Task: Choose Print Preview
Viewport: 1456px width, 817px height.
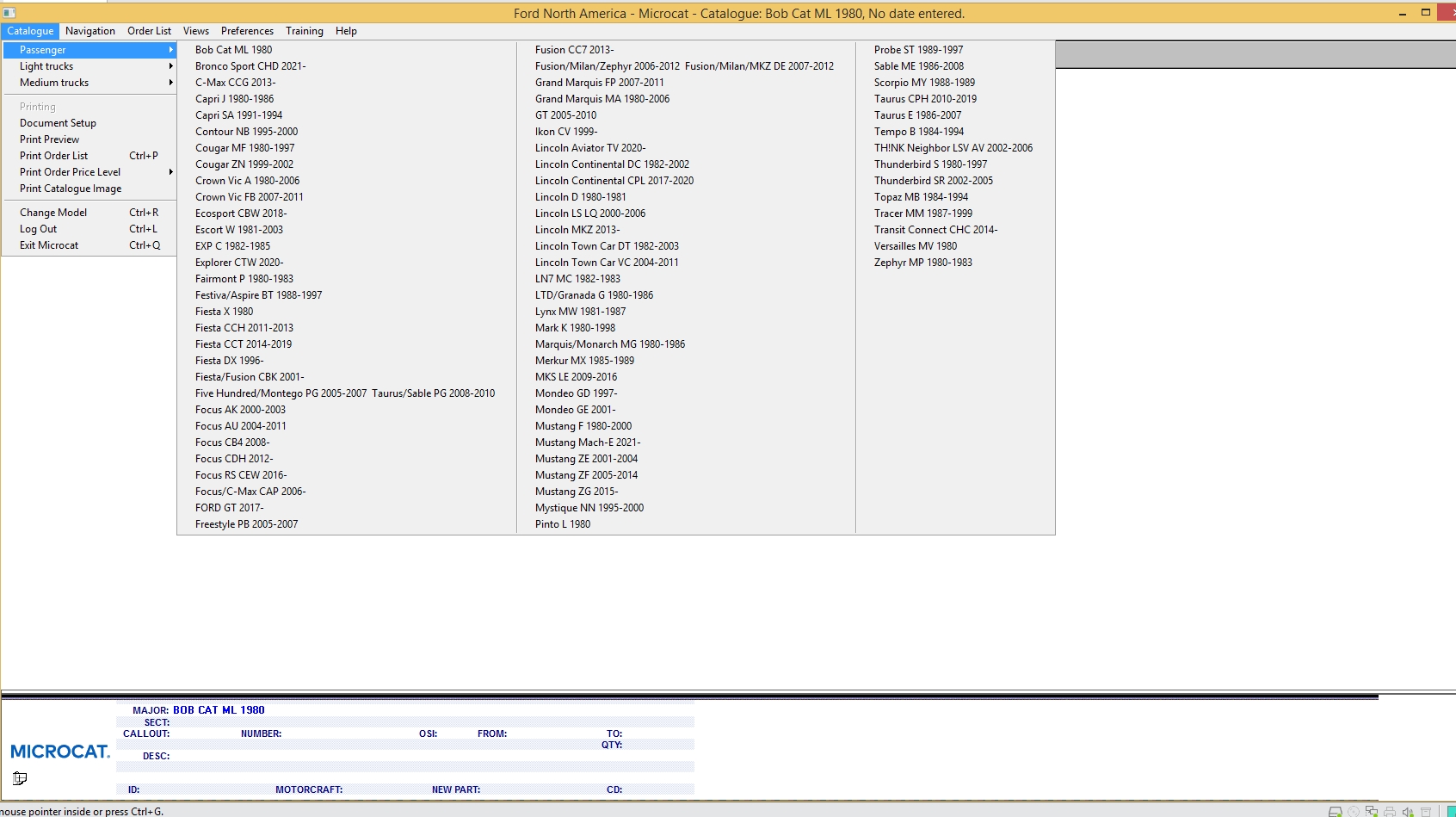Action: pyautogui.click(x=89, y=139)
